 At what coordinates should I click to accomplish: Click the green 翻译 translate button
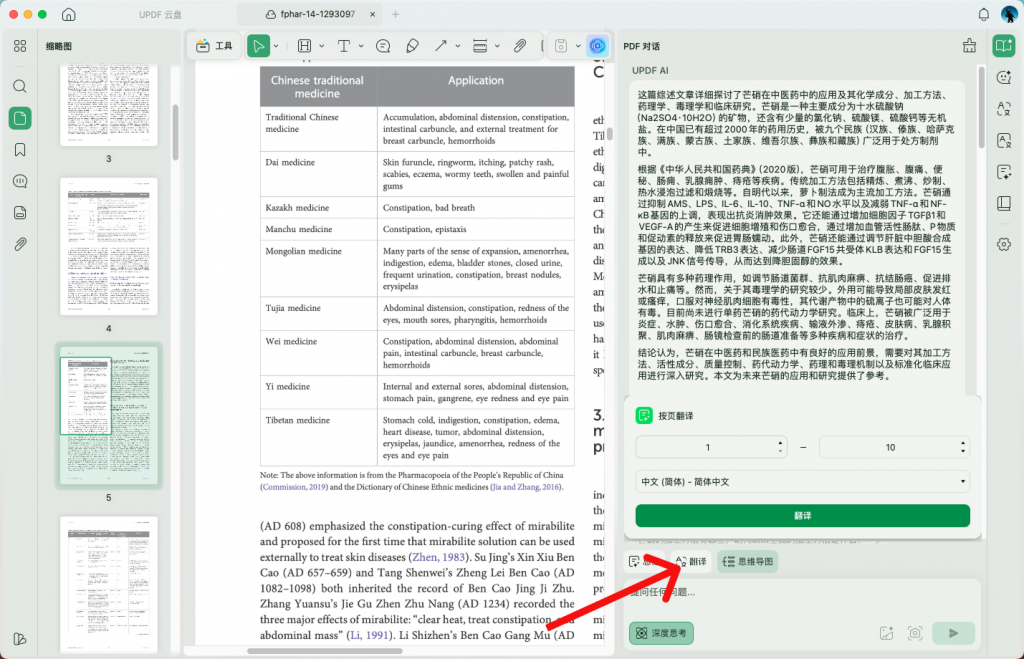803,516
